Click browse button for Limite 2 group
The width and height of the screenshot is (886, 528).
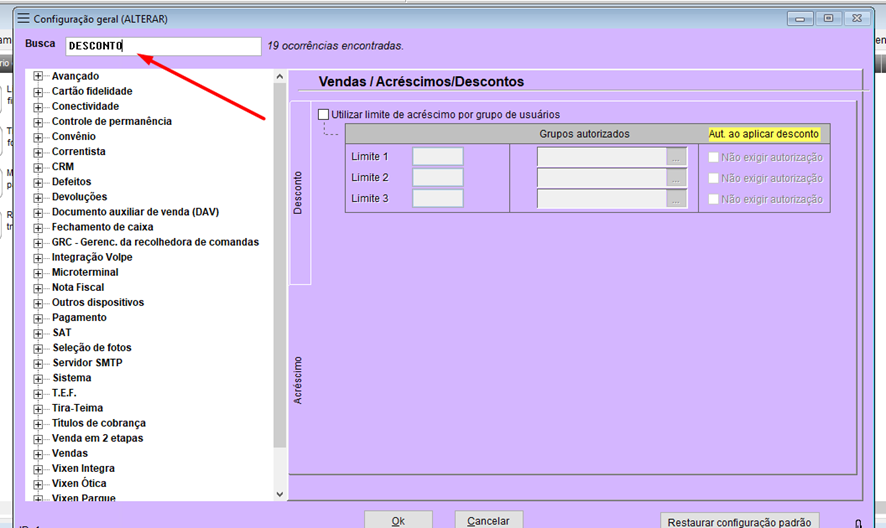tap(677, 178)
